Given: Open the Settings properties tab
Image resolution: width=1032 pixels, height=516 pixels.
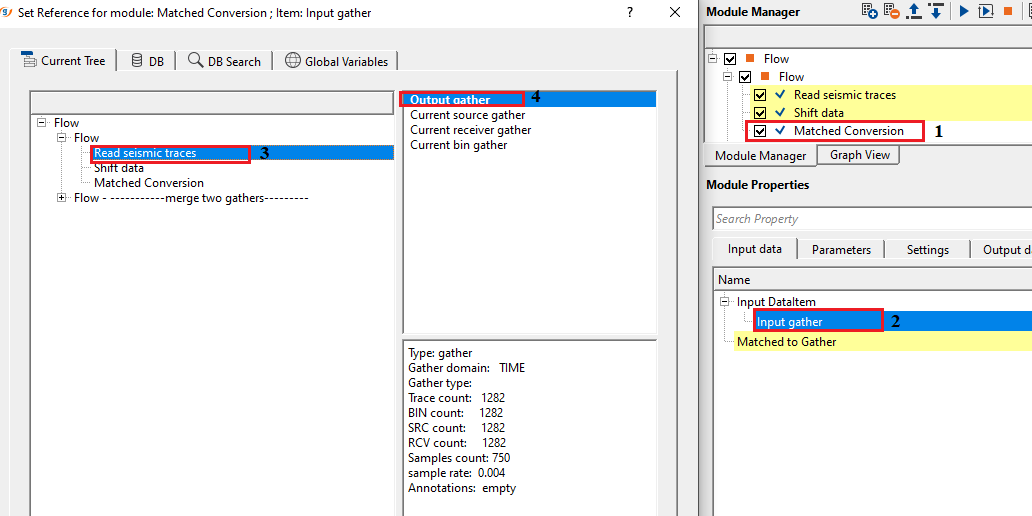Looking at the screenshot, I should tap(927, 250).
